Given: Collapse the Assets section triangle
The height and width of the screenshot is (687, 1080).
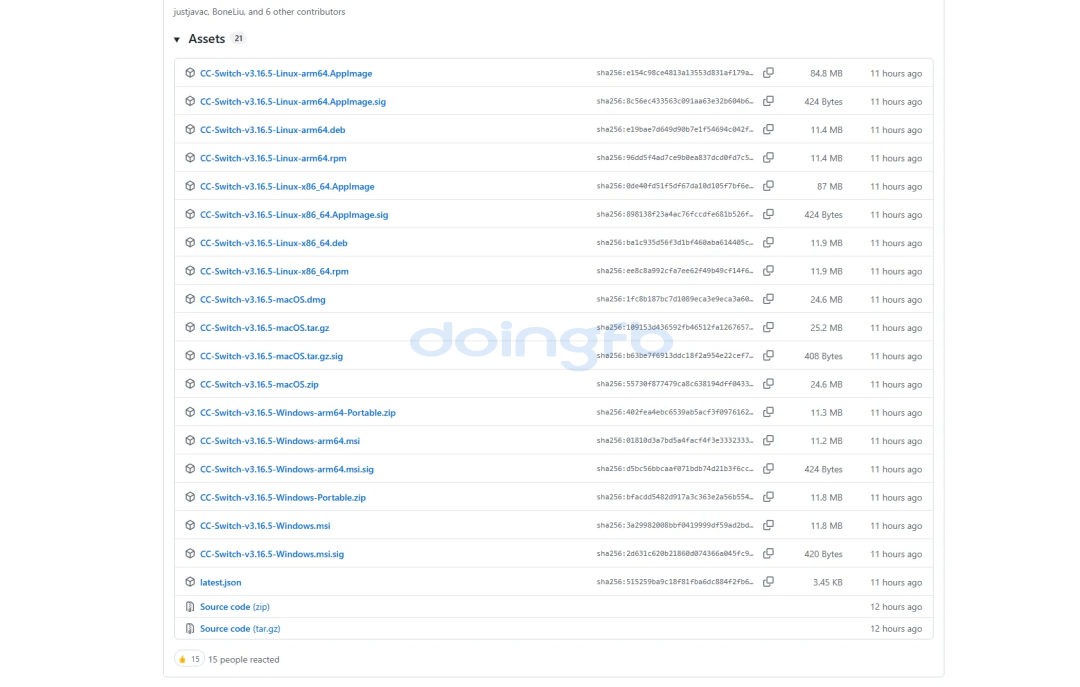Looking at the screenshot, I should pos(177,40).
